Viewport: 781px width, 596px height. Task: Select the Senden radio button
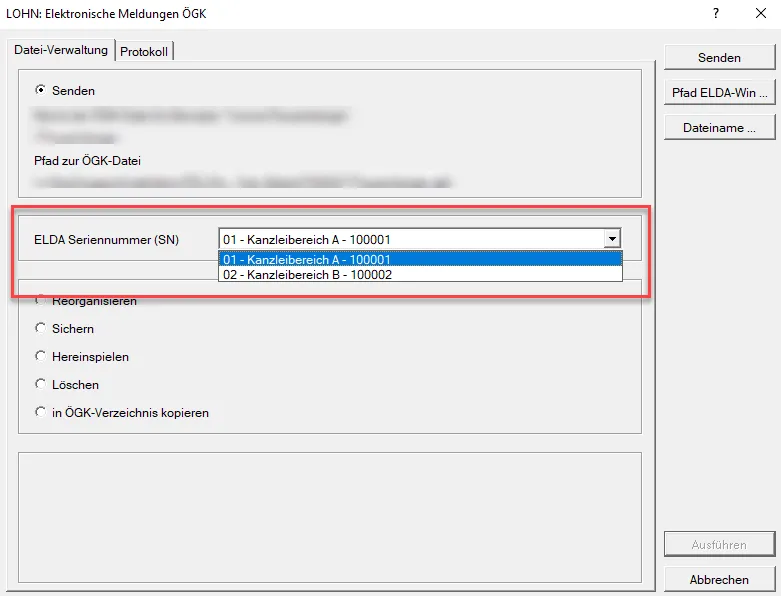[x=40, y=90]
